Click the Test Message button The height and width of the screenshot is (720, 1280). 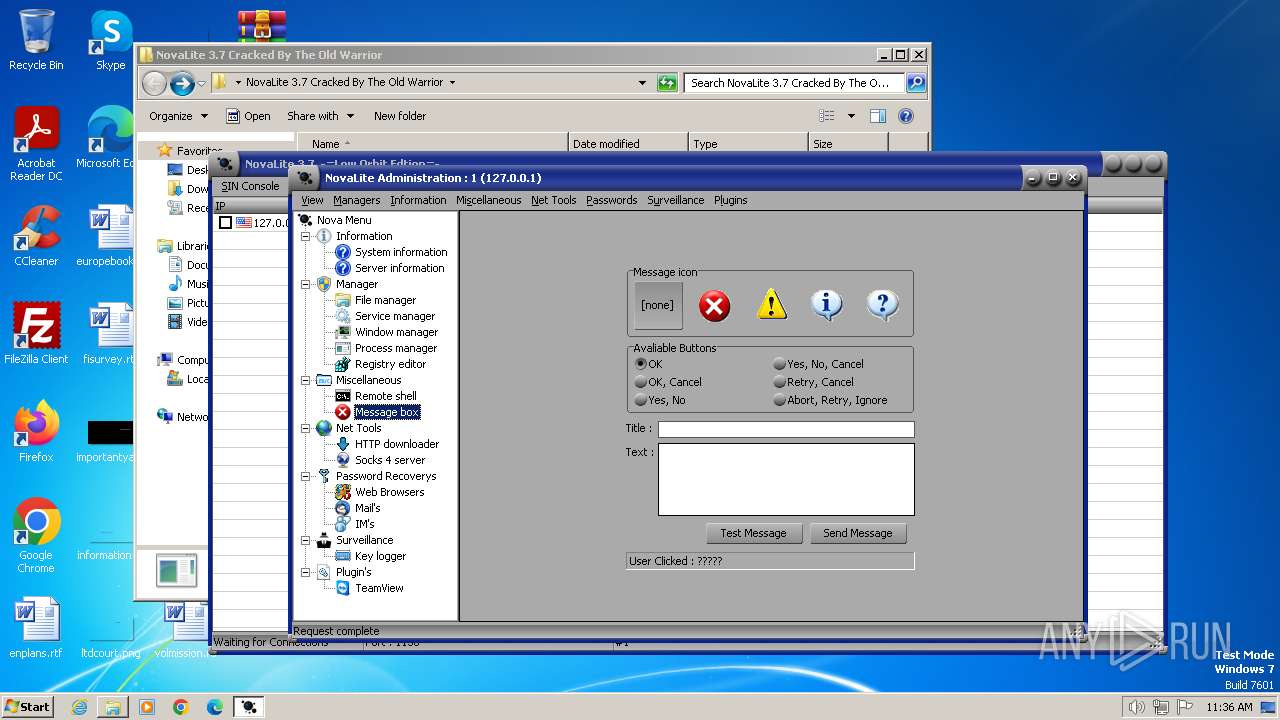pyautogui.click(x=754, y=533)
